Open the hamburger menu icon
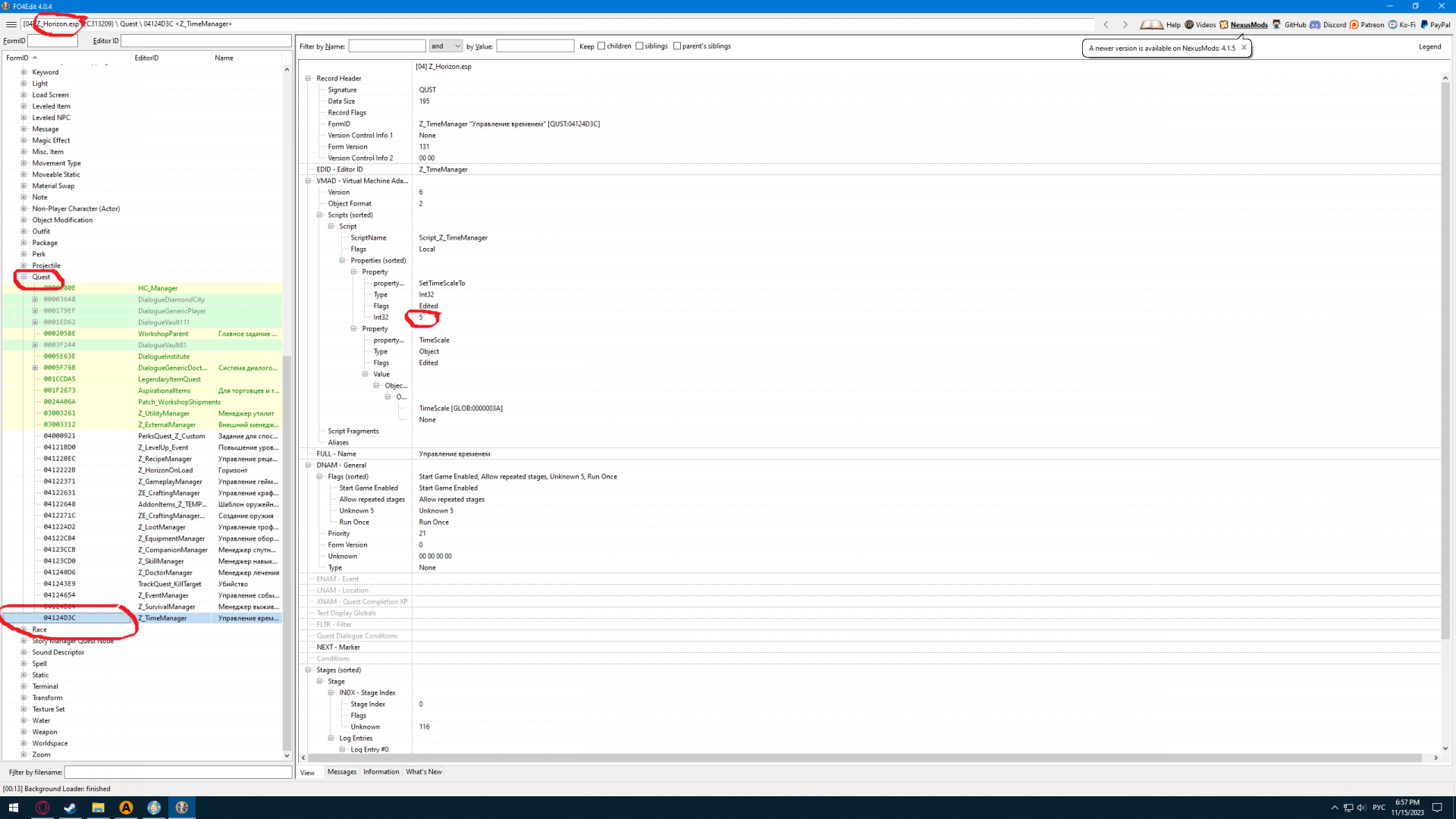 11,24
